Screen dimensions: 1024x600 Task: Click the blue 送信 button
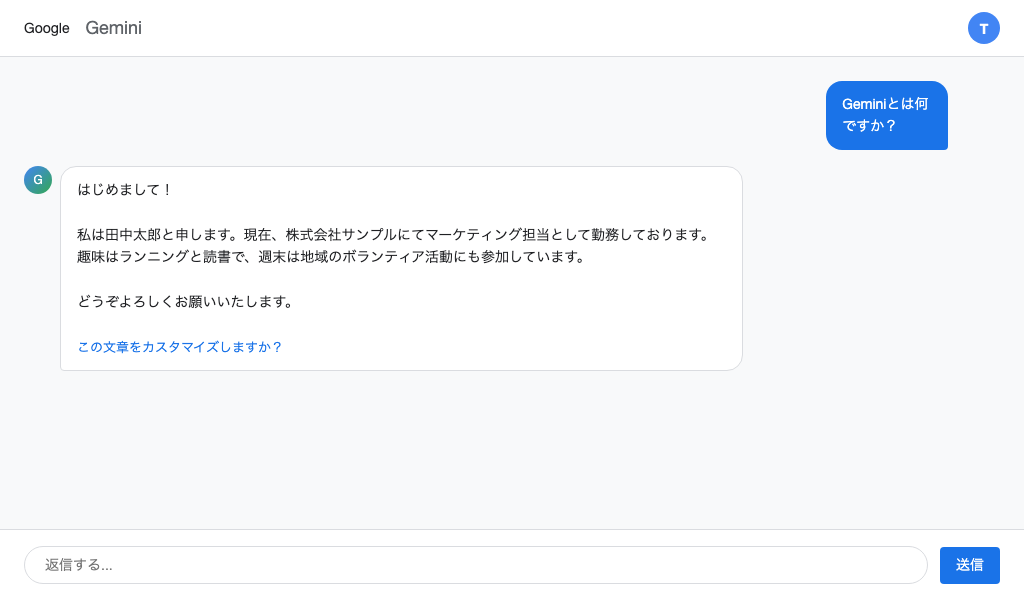969,565
